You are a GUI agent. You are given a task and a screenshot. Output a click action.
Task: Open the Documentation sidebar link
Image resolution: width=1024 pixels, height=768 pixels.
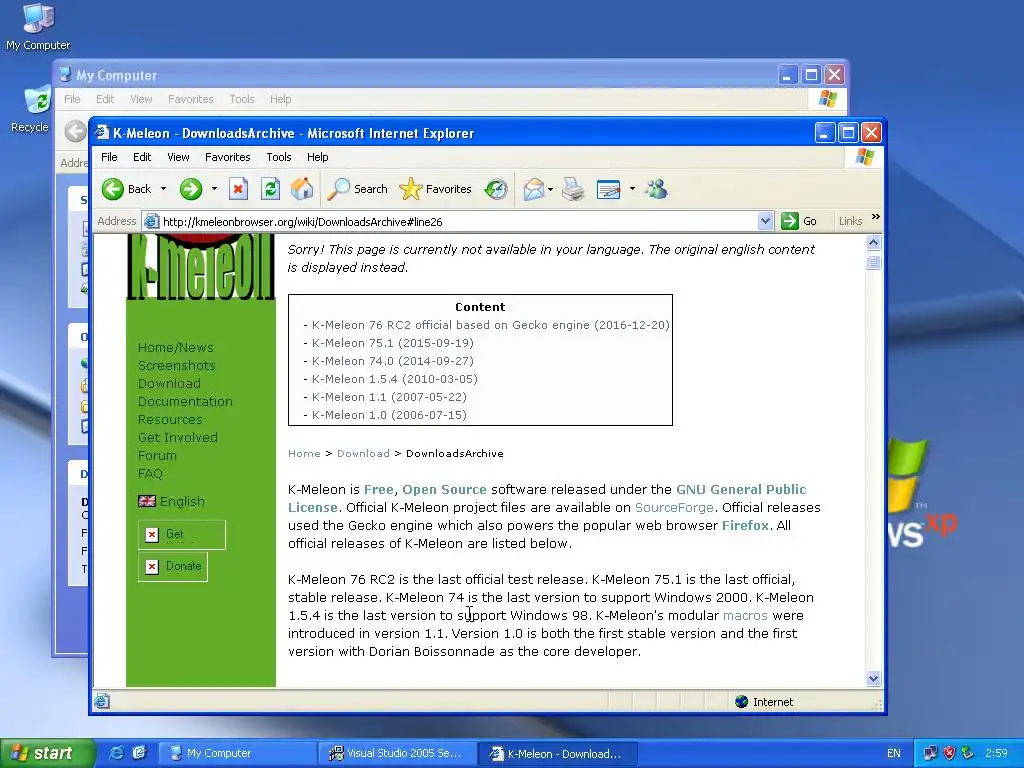pos(185,402)
